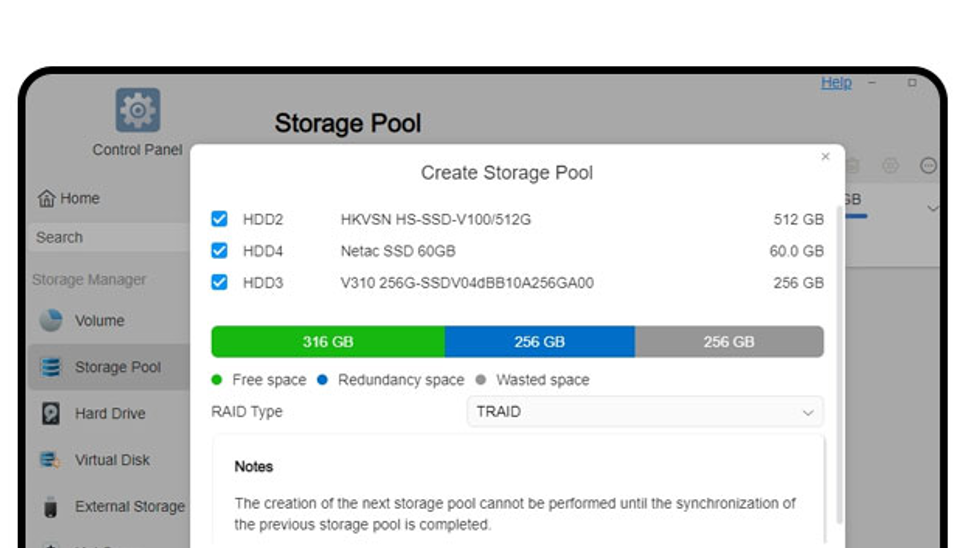Open the RAID Type TRAID dropdown
Image resolution: width=971 pixels, height=548 pixels.
coord(645,412)
